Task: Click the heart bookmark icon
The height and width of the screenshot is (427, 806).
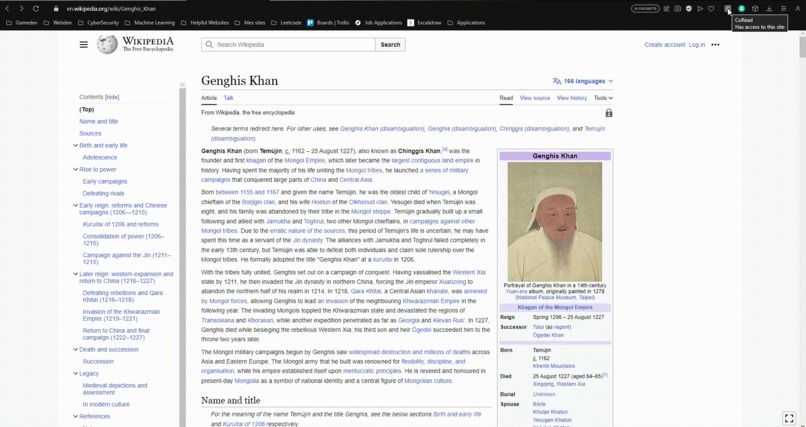Action: click(711, 9)
